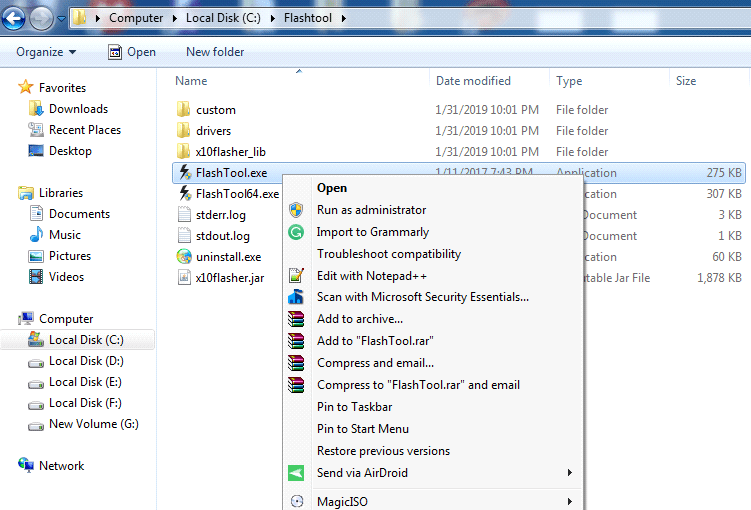Select the drivers folder icon

pyautogui.click(x=183, y=131)
